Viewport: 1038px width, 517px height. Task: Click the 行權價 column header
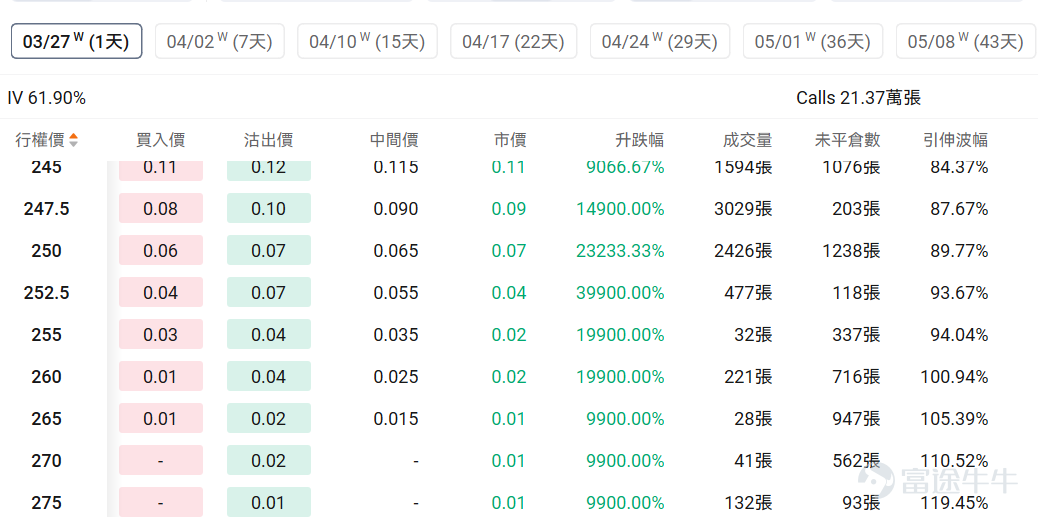pos(40,140)
